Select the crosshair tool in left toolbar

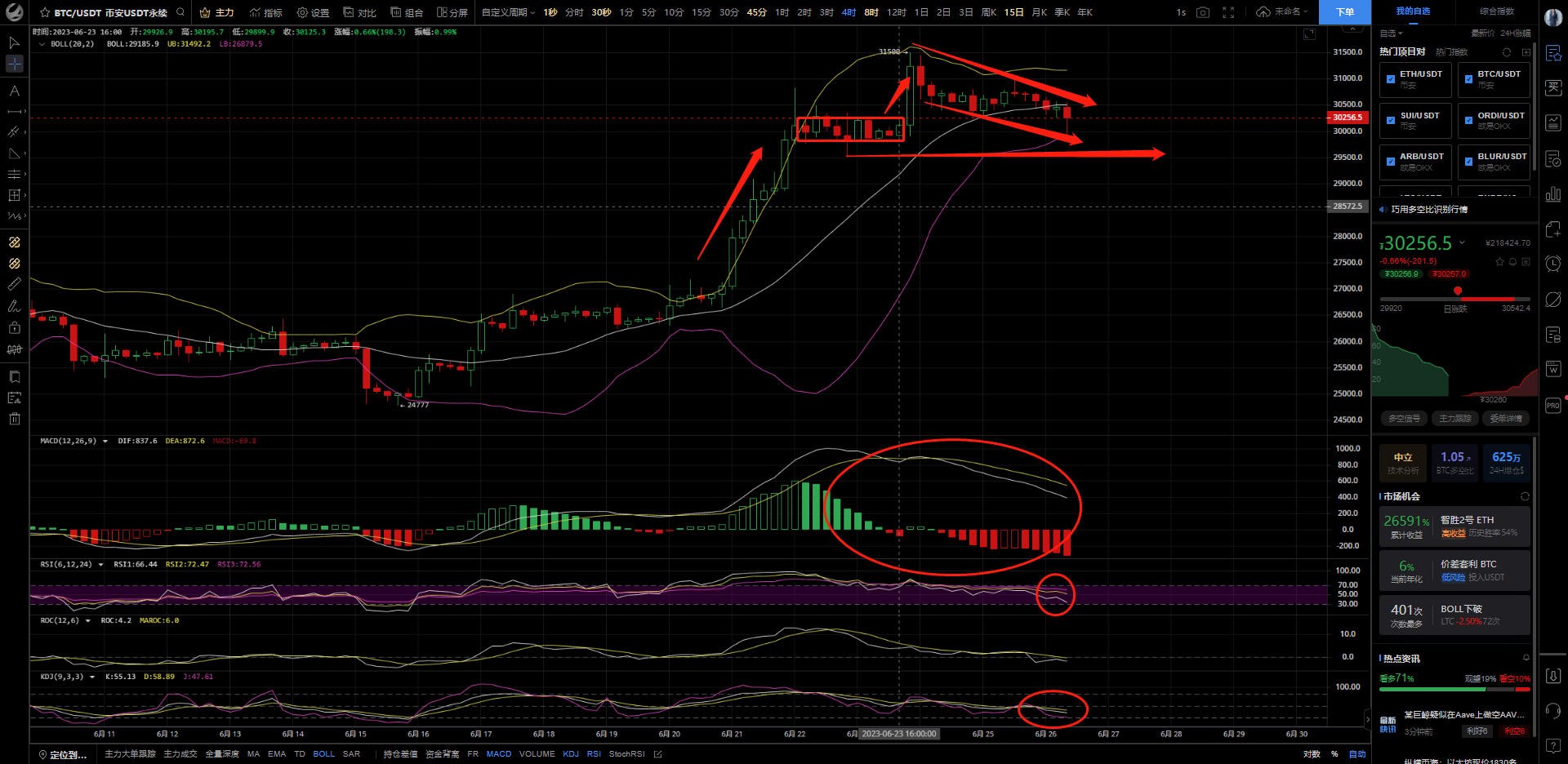tap(14, 64)
